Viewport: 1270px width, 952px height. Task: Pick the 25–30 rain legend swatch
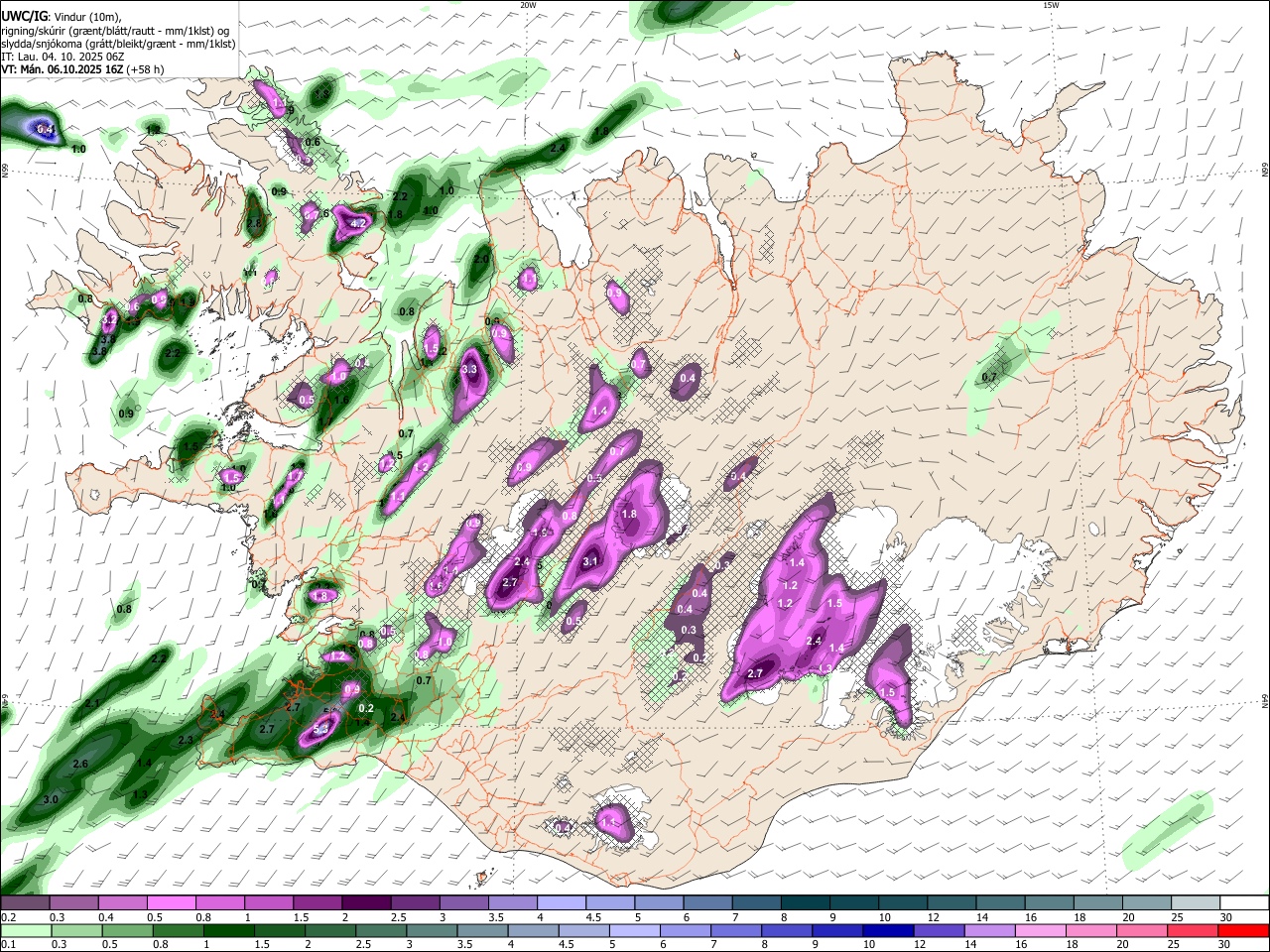1193,930
